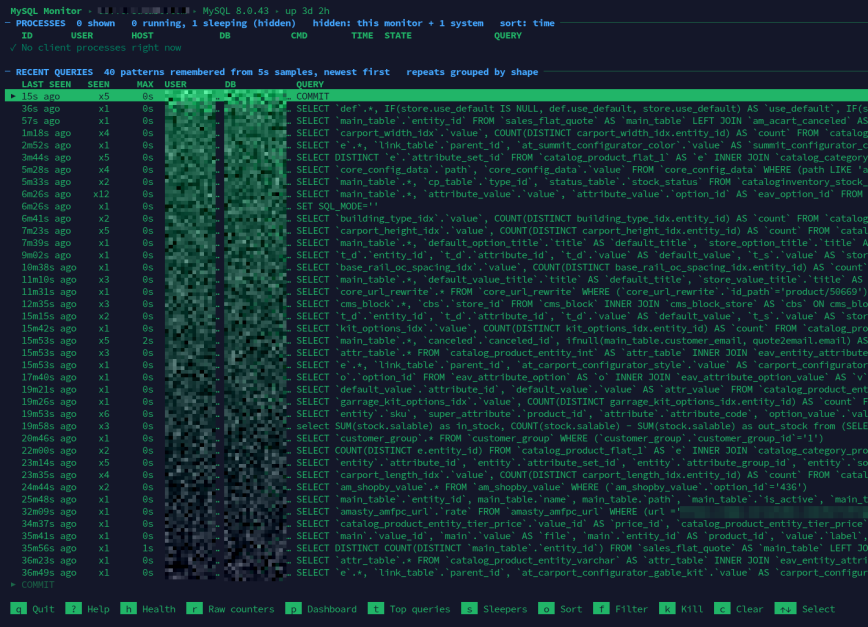
Task: Select the SUM(stock.salable) query row
Action: [436, 426]
